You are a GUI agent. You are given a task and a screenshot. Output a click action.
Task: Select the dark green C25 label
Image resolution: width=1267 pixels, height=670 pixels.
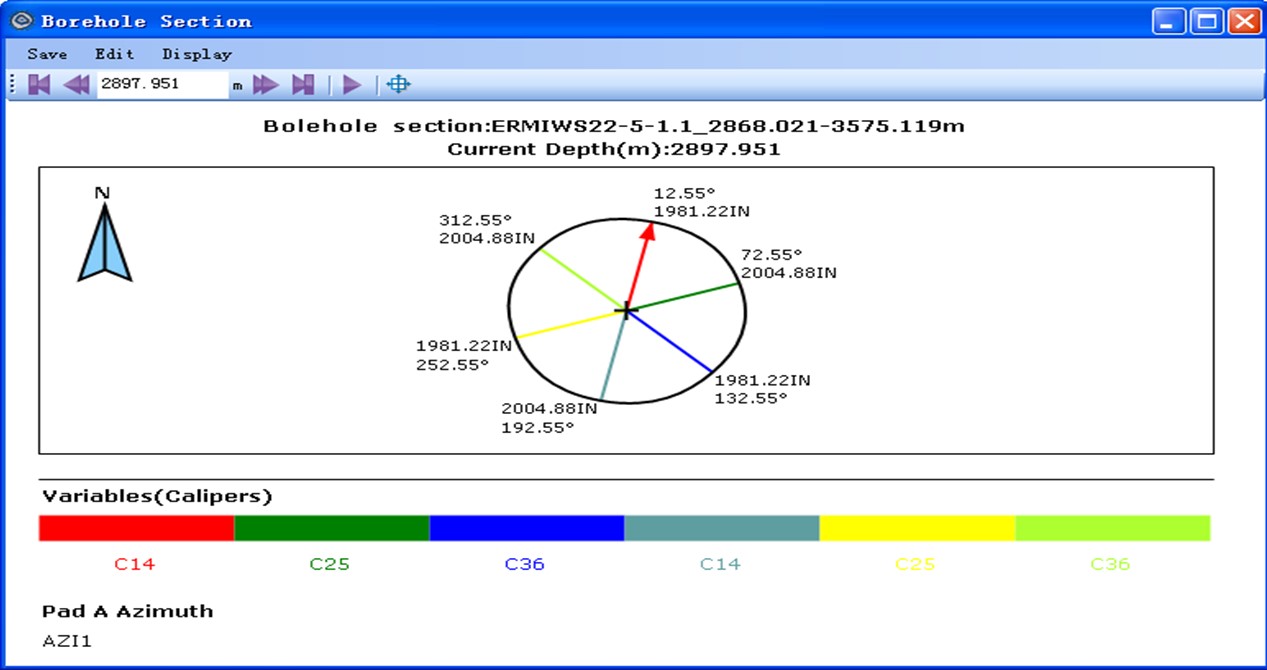pos(329,564)
